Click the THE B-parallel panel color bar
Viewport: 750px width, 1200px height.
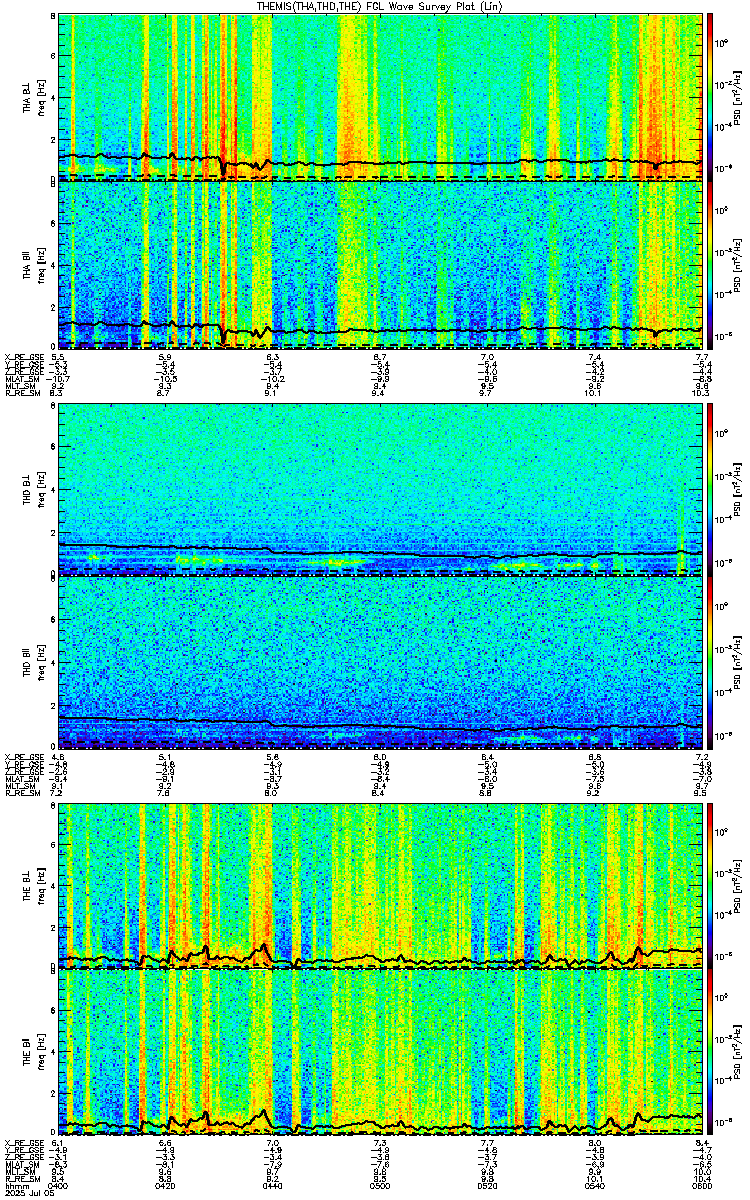(x=710, y=1053)
